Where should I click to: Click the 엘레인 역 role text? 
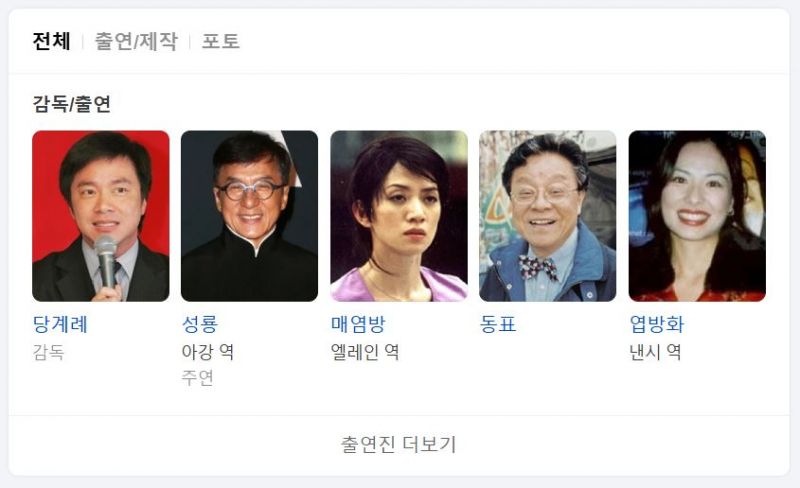(x=365, y=352)
